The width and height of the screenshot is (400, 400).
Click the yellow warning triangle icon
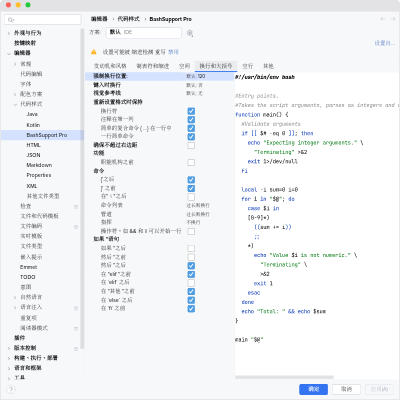click(94, 52)
